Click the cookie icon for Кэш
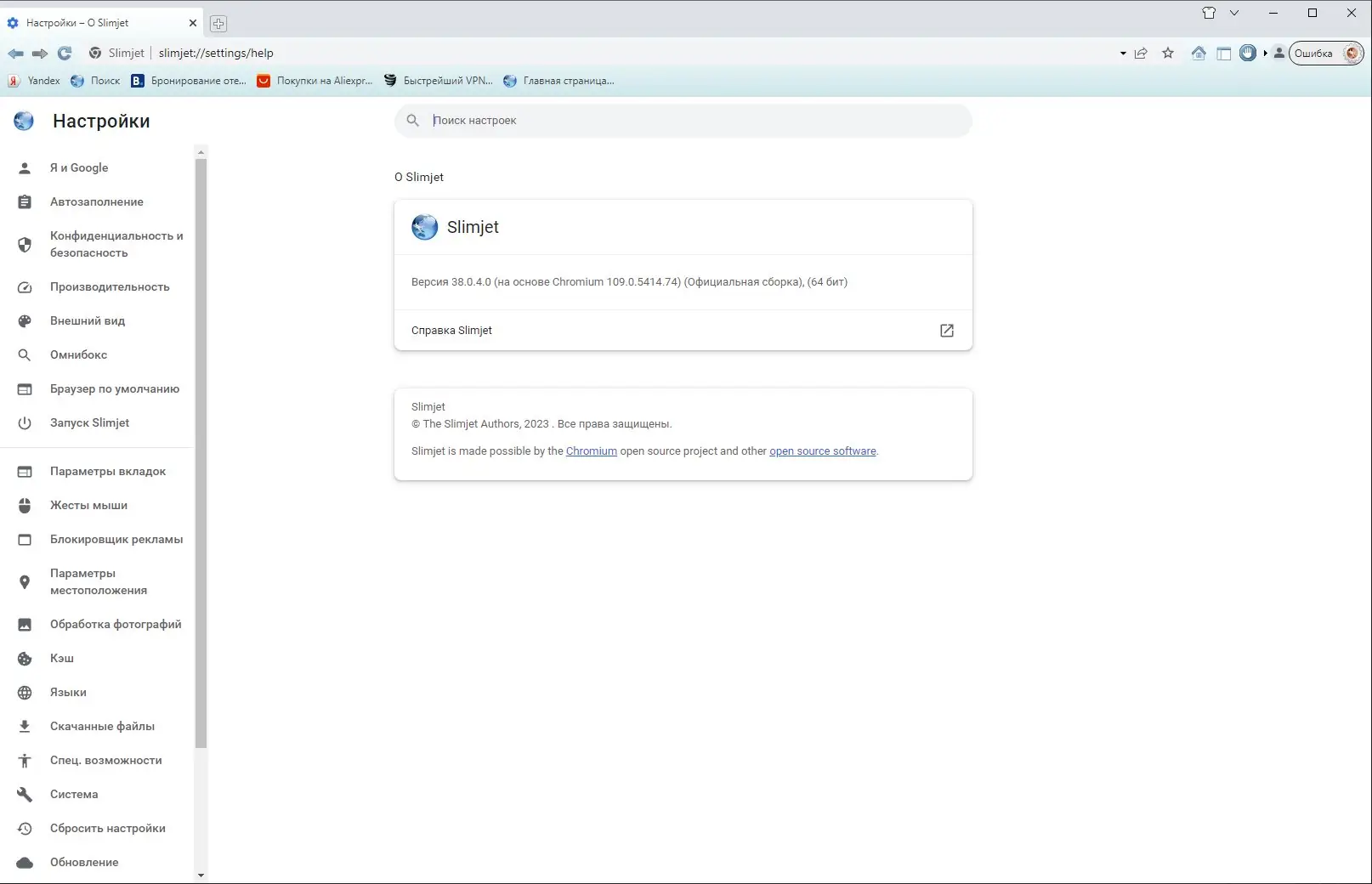 pyautogui.click(x=25, y=659)
